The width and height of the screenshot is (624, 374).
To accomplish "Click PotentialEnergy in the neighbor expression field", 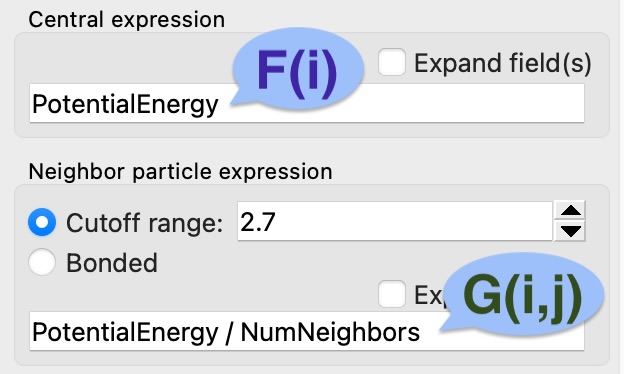I will coord(125,333).
